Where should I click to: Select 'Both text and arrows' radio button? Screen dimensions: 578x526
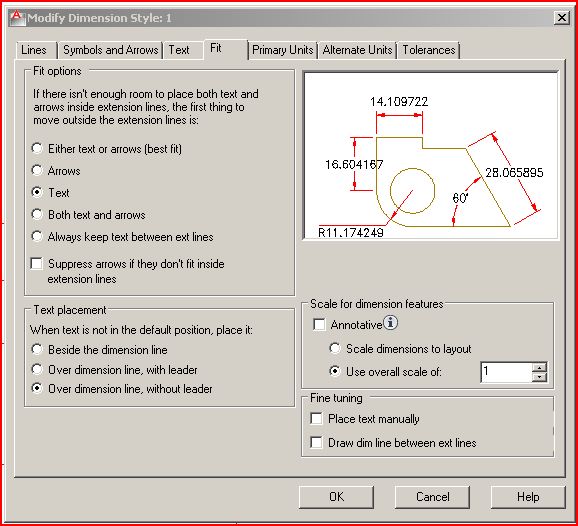pos(37,214)
